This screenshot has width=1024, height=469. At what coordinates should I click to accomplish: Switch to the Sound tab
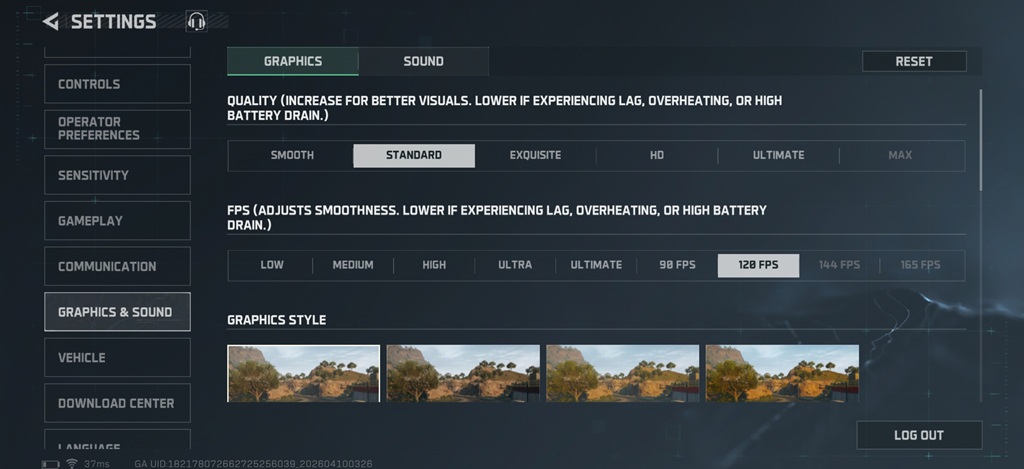point(423,61)
